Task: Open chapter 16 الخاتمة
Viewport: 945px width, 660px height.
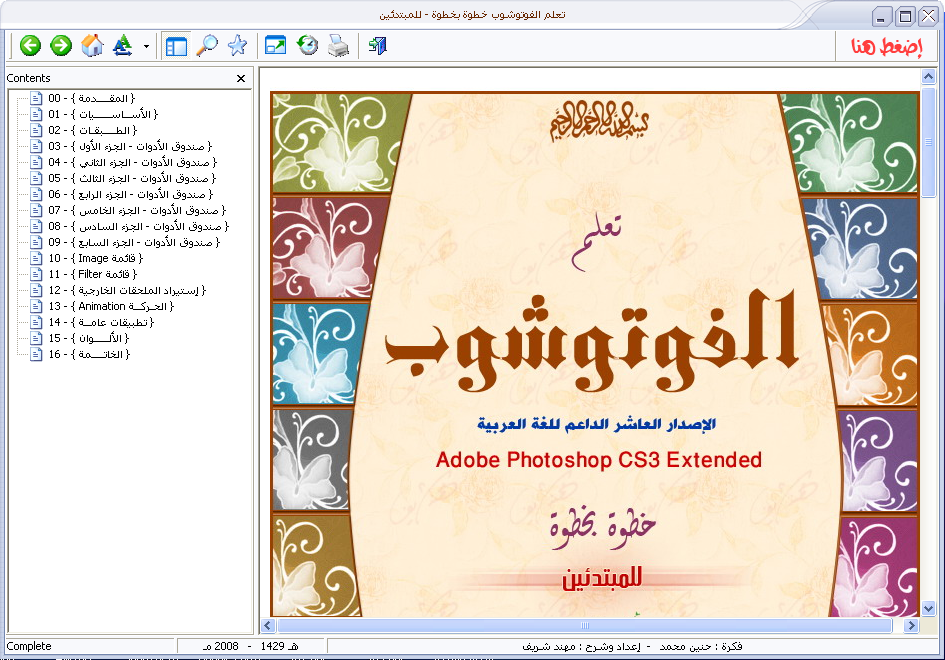Action: point(89,354)
